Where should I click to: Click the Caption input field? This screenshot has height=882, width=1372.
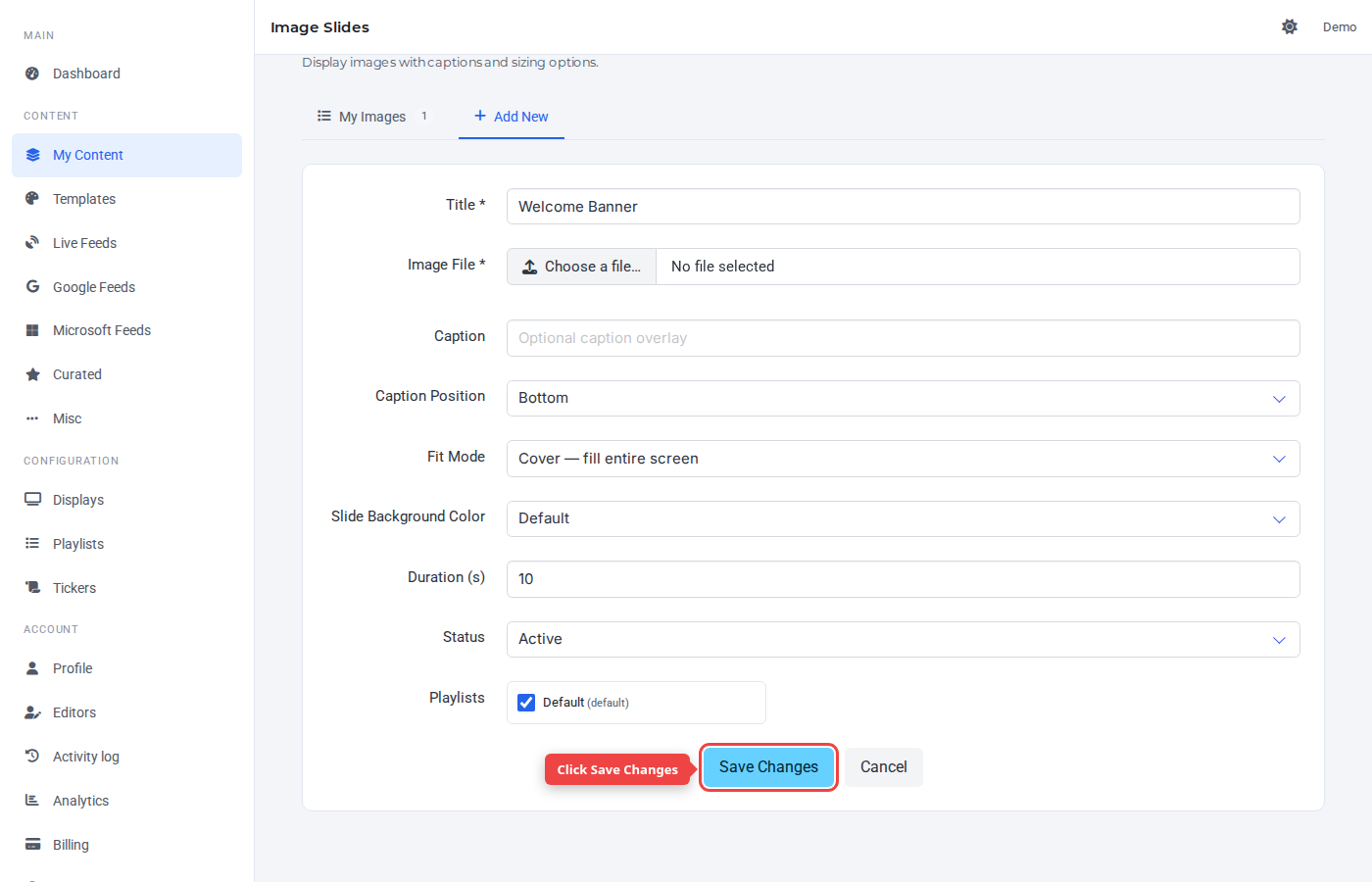coord(903,338)
